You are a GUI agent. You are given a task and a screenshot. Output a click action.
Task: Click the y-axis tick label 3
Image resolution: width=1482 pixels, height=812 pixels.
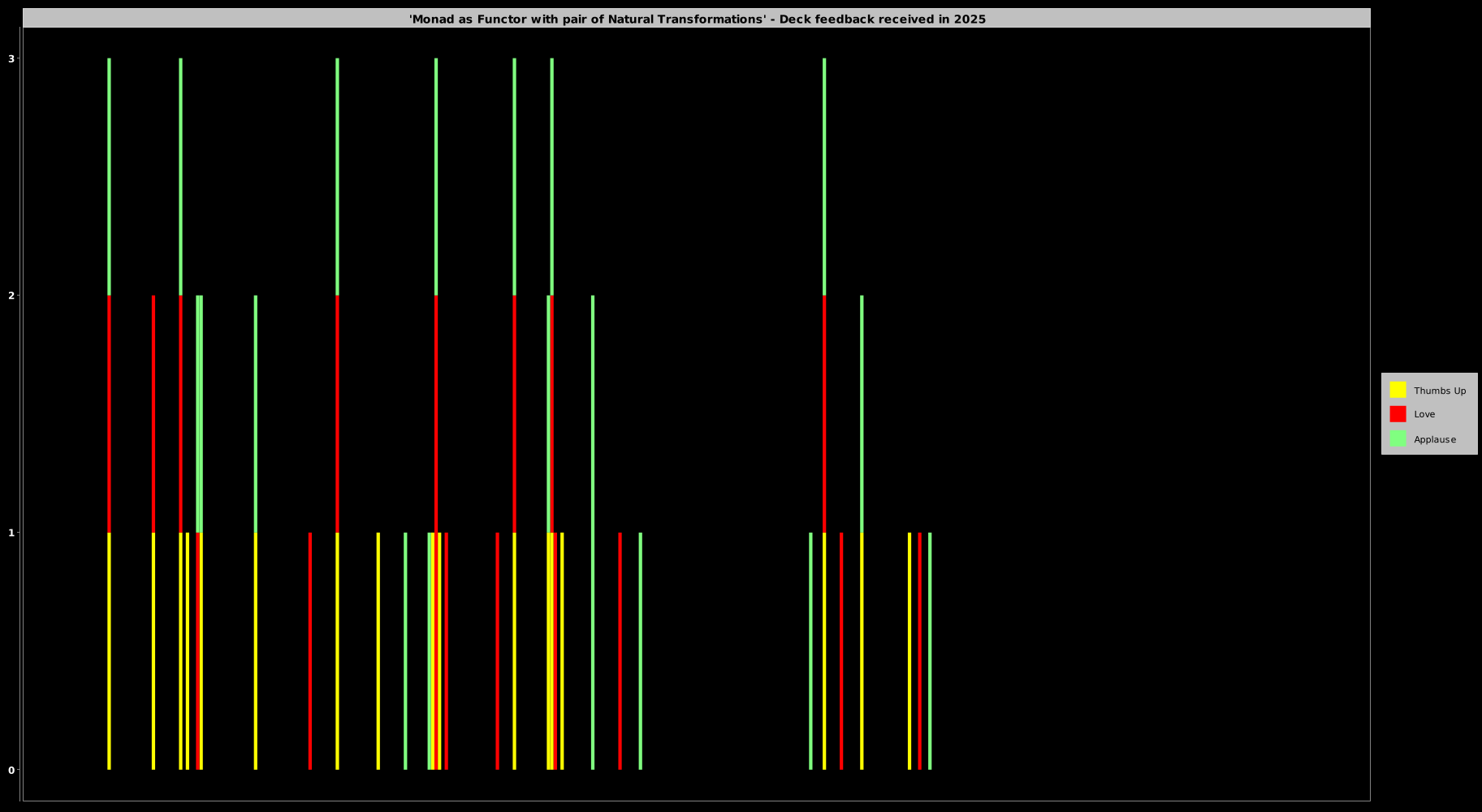tap(11, 58)
